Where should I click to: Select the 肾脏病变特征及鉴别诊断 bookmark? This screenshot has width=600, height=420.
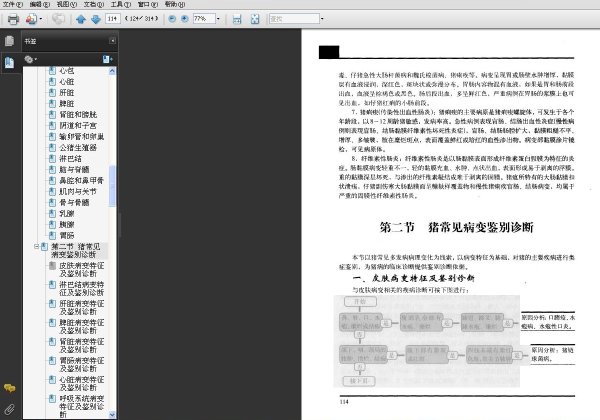click(82, 345)
